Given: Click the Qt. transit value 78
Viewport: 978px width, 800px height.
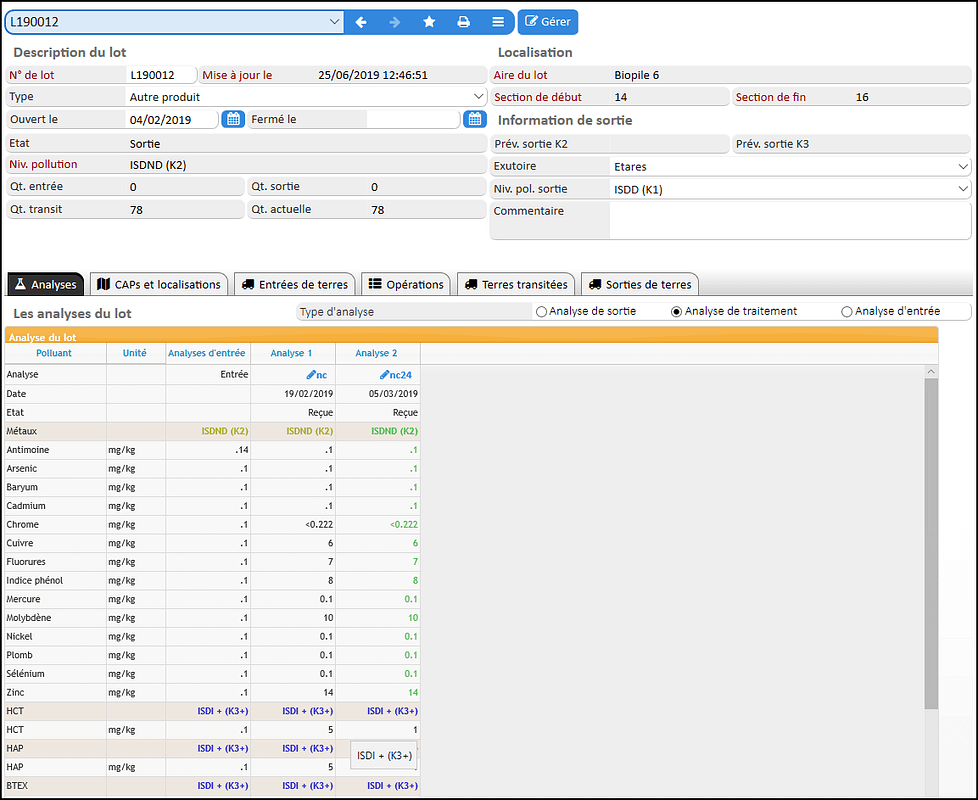Looking at the screenshot, I should click(136, 210).
